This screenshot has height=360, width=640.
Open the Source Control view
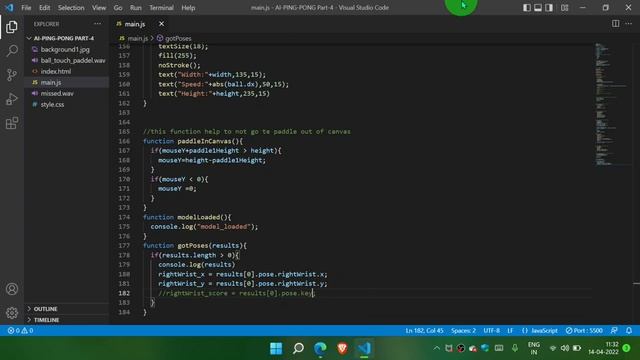(x=12, y=75)
